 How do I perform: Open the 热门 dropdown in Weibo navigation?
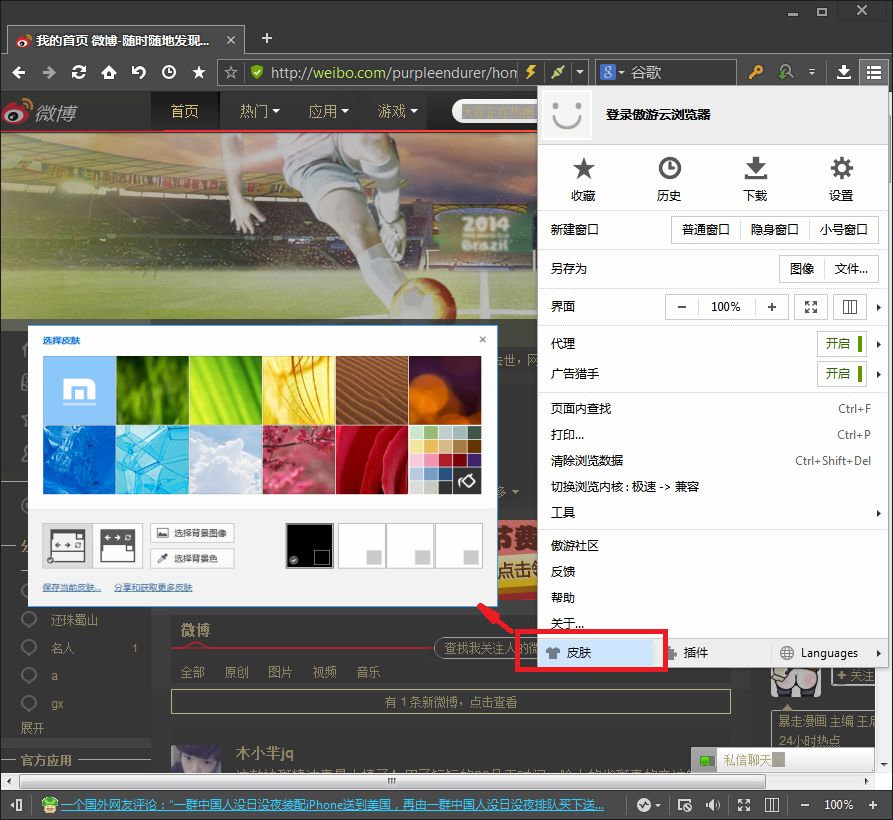pos(259,111)
